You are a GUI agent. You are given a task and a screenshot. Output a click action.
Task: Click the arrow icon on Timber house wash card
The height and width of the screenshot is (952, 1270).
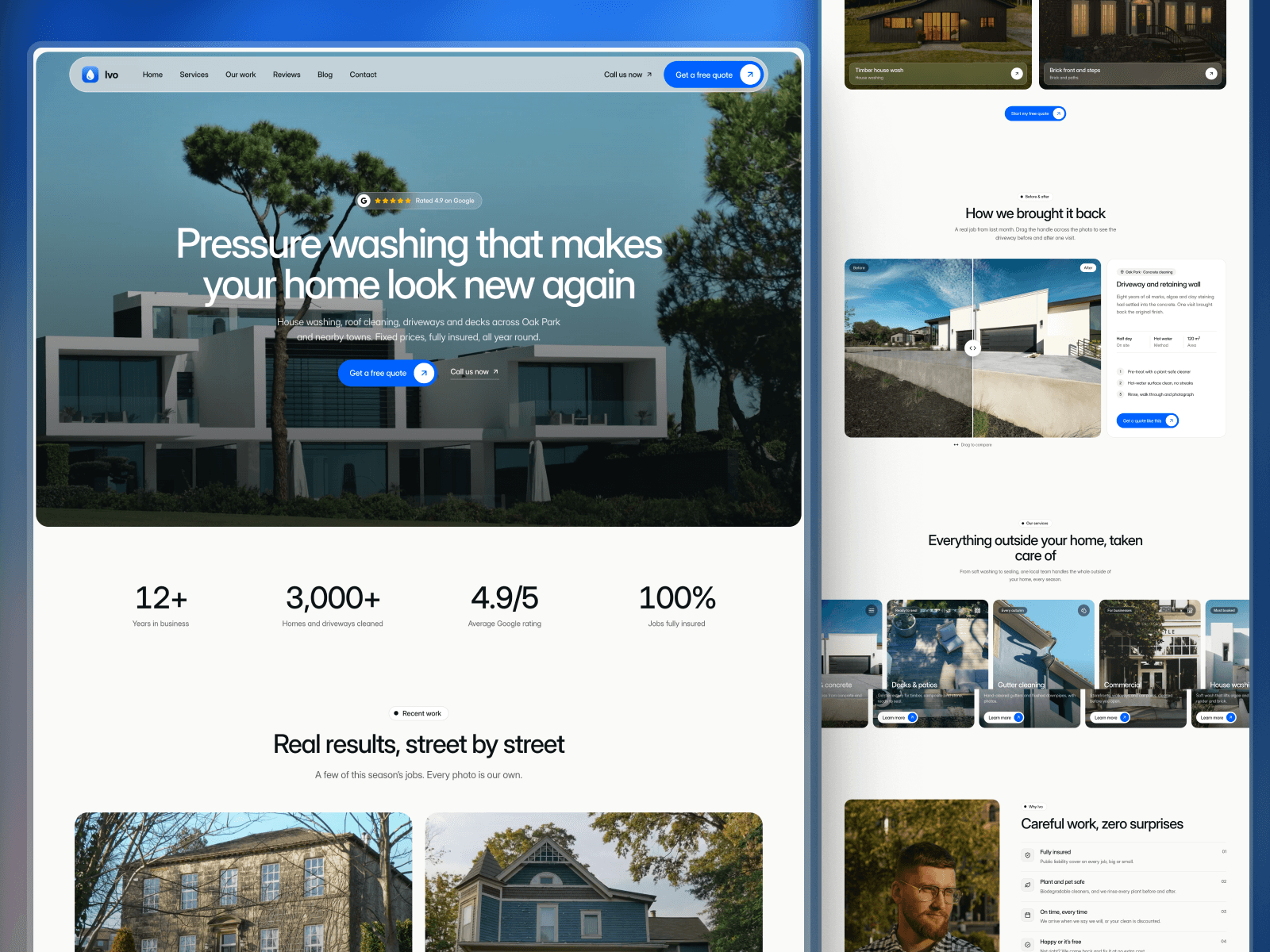point(1017,74)
